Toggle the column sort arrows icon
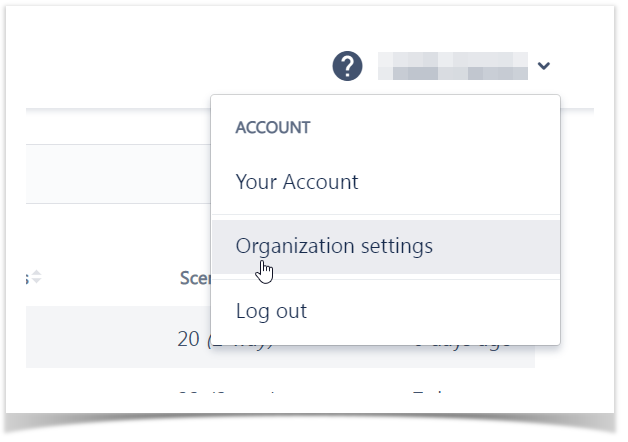The width and height of the screenshot is (628, 442). click(x=36, y=277)
